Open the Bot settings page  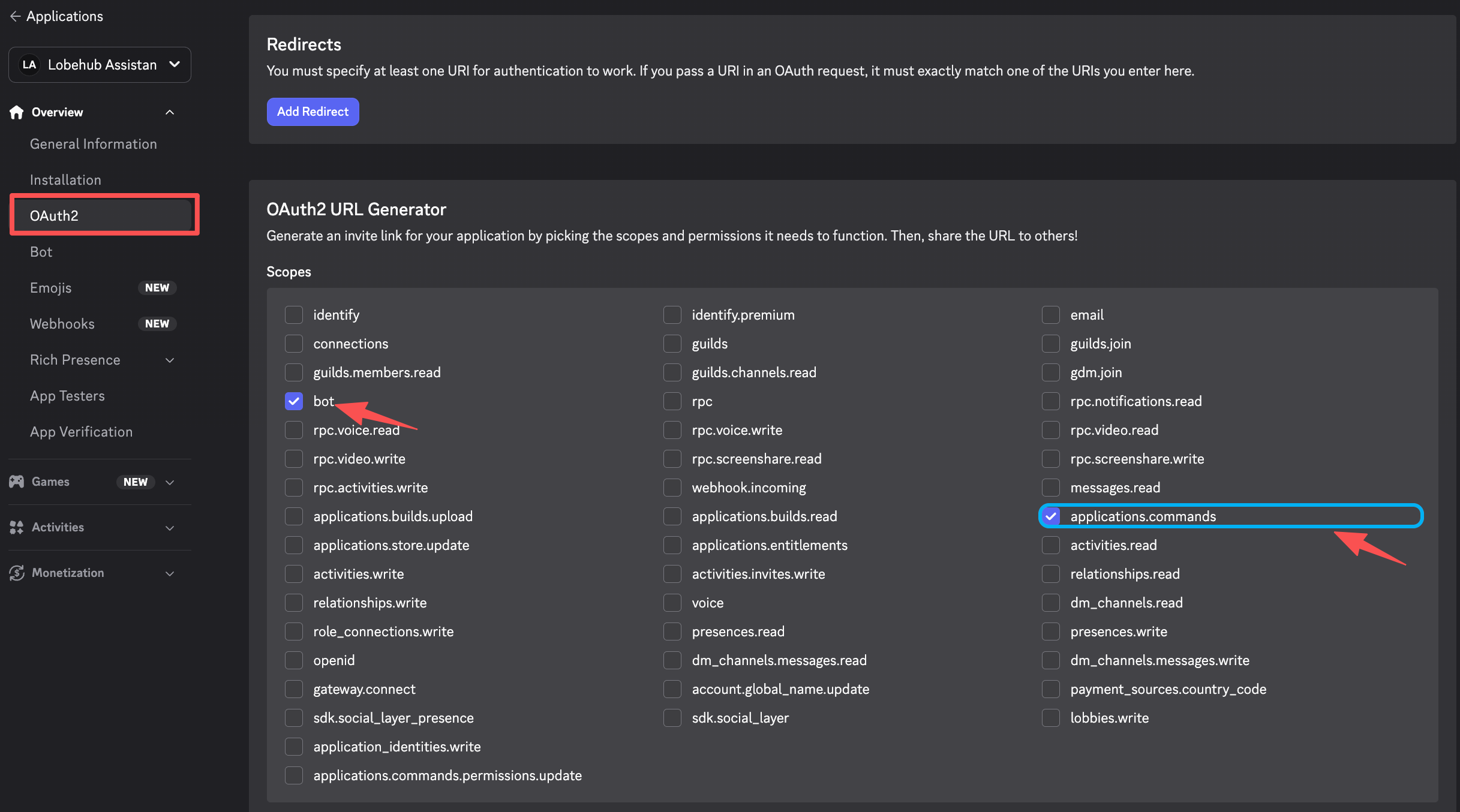pyautogui.click(x=41, y=252)
